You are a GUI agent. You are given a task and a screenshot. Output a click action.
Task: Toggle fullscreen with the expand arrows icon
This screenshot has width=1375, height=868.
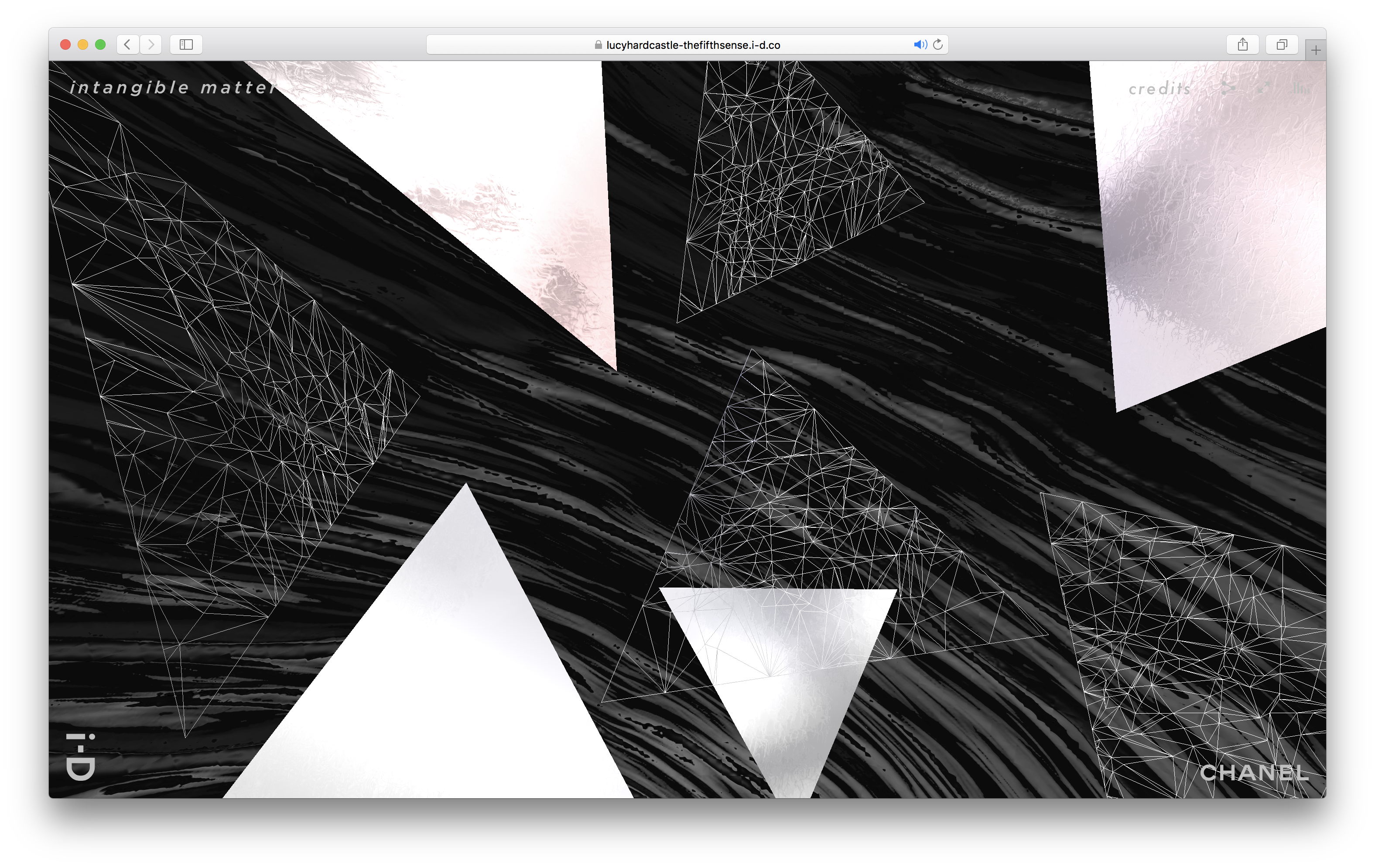[x=1264, y=88]
